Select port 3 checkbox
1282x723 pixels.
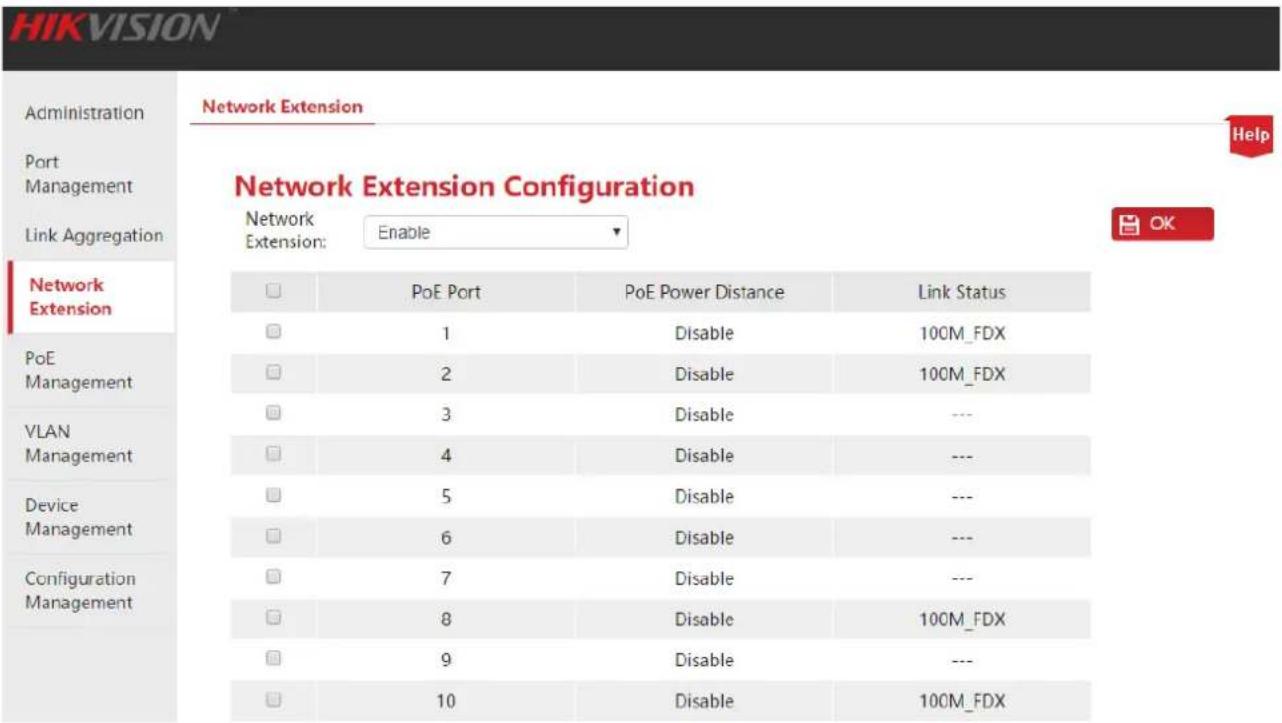pyautogui.click(x=273, y=413)
